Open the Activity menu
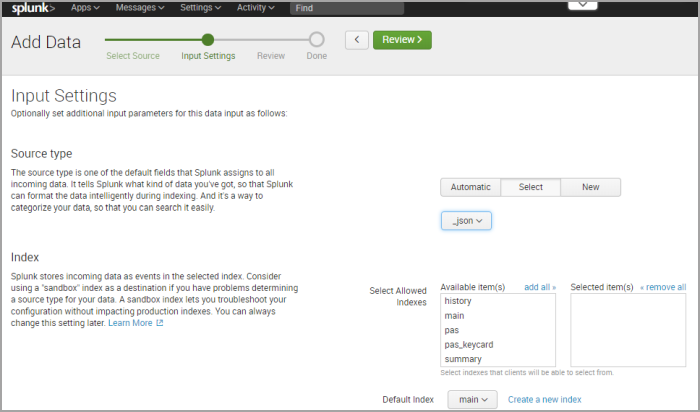700x412 pixels. (x=256, y=8)
